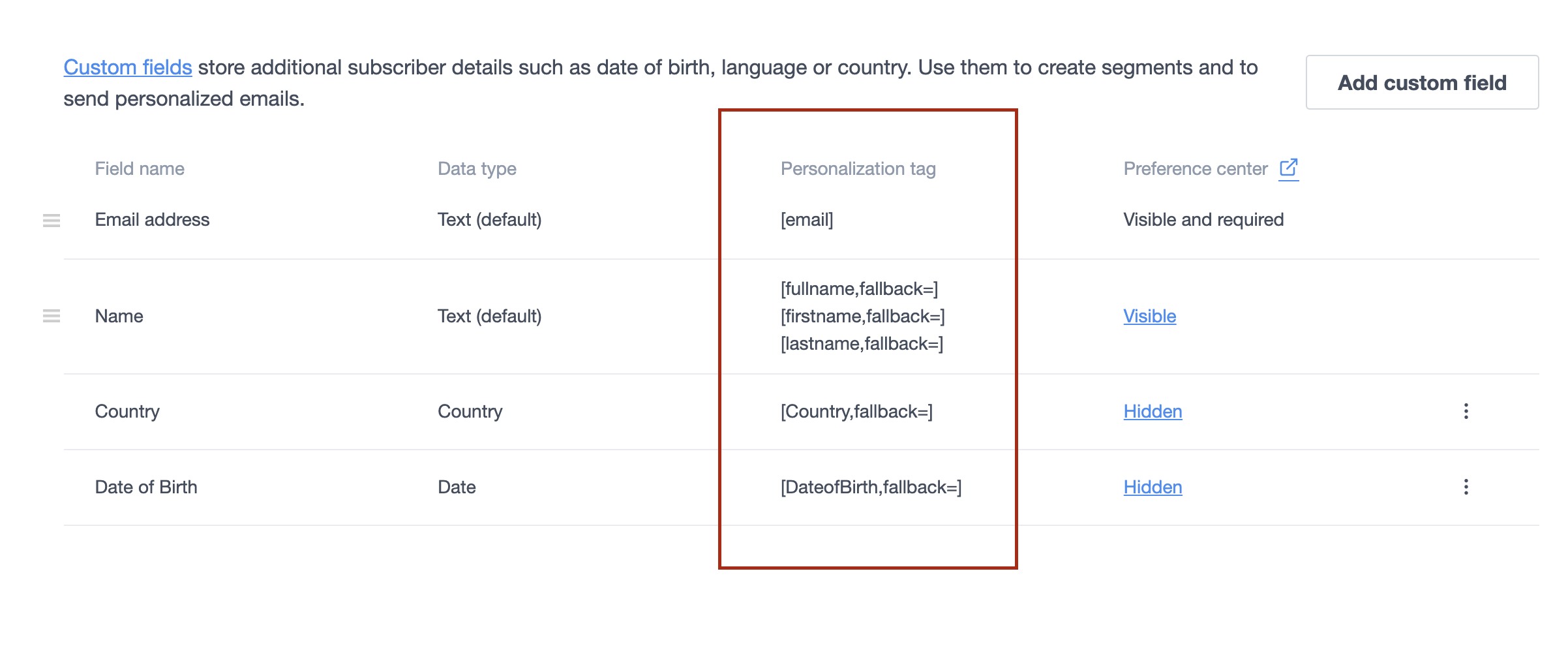Open the three-dot menu at the end of Country row

point(1467,412)
